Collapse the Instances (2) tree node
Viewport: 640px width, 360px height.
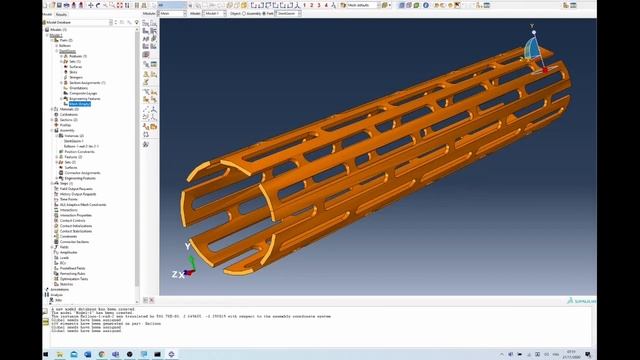(x=57, y=136)
